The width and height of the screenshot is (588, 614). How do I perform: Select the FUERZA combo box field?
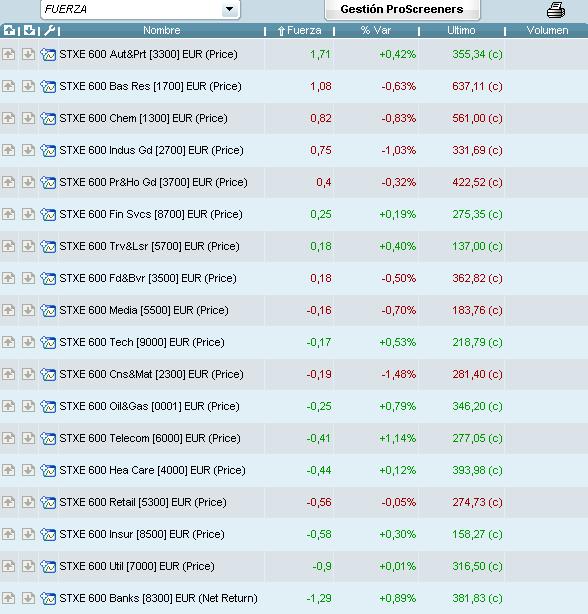pyautogui.click(x=140, y=9)
